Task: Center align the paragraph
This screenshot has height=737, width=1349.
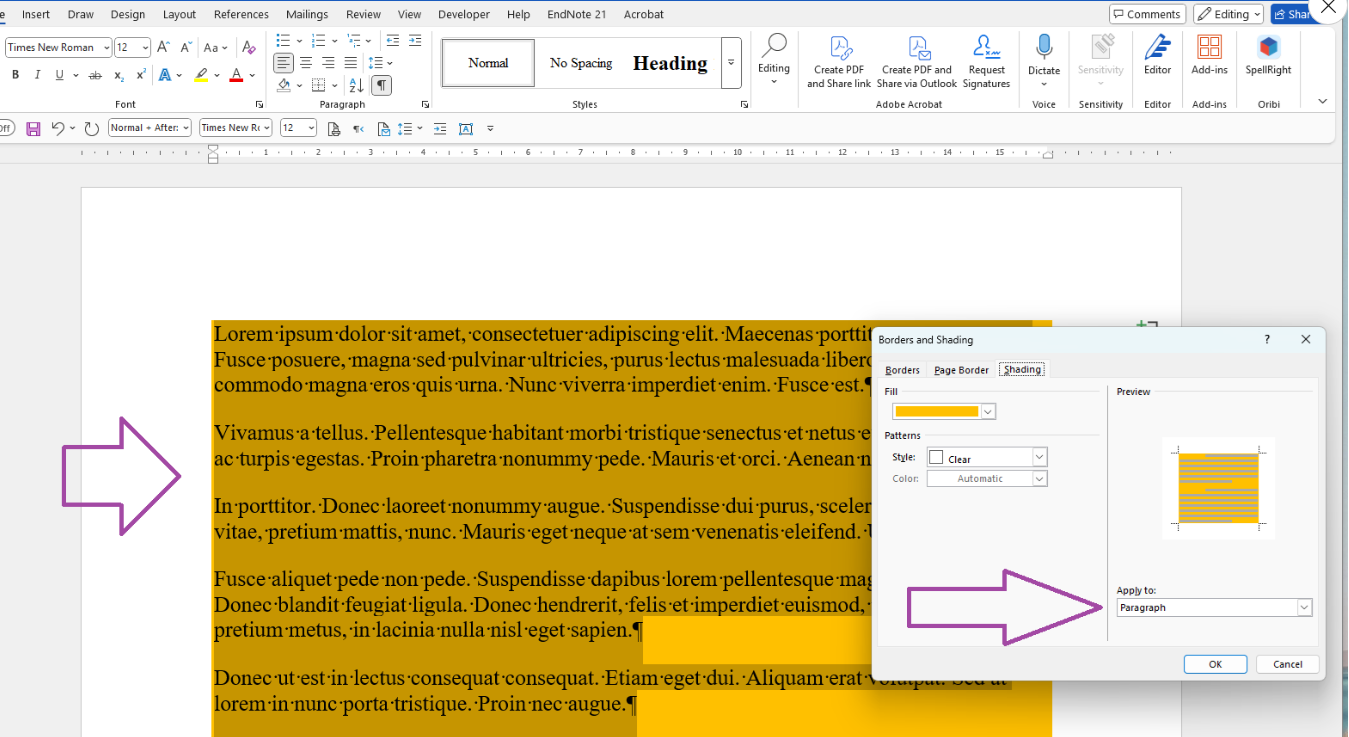Action: click(306, 62)
